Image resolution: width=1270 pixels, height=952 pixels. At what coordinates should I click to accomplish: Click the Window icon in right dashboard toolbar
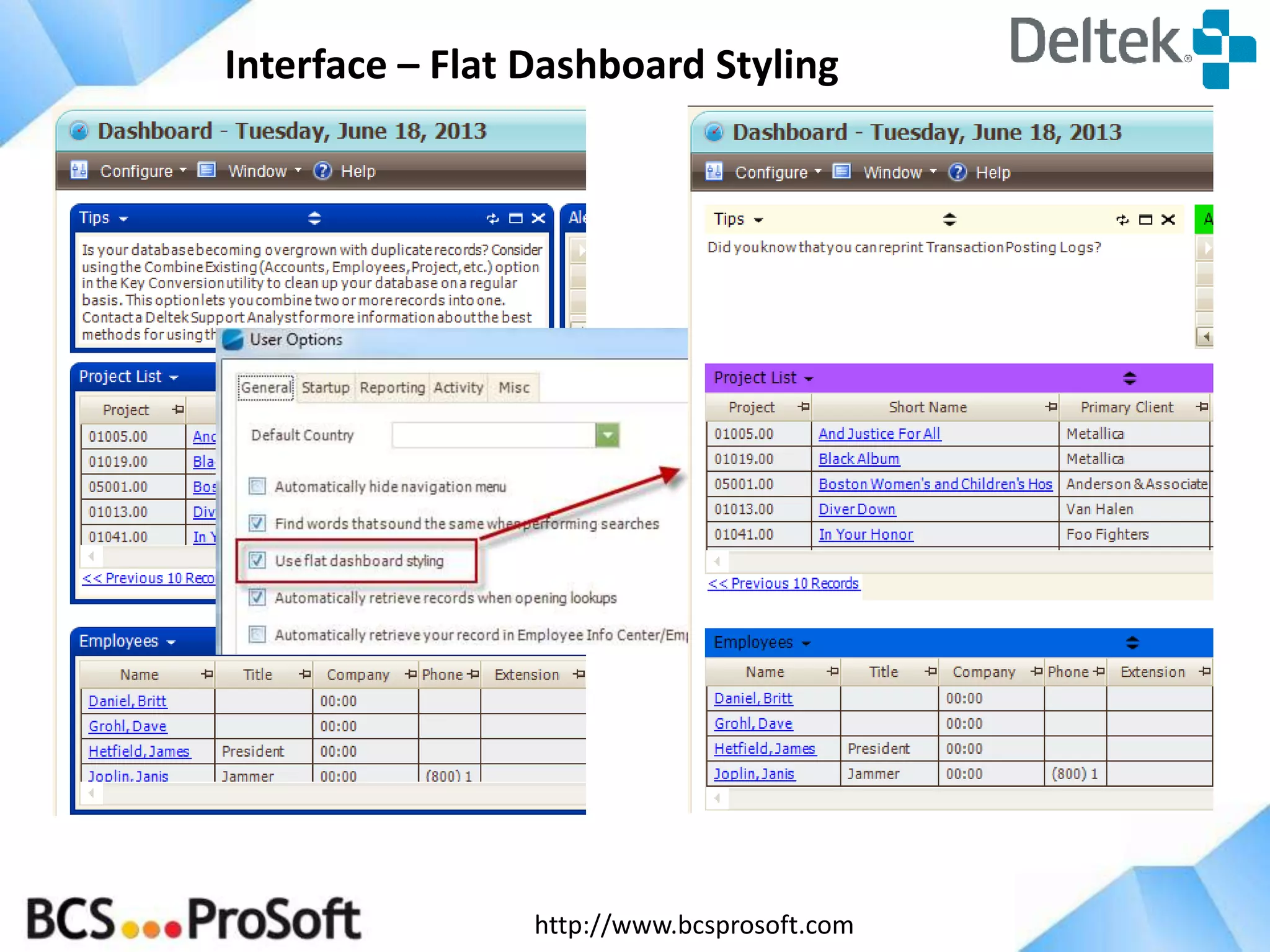[841, 171]
